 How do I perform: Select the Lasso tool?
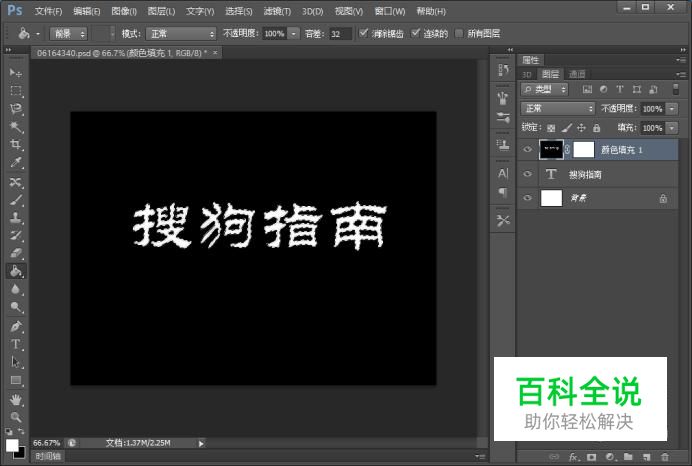pyautogui.click(x=16, y=109)
